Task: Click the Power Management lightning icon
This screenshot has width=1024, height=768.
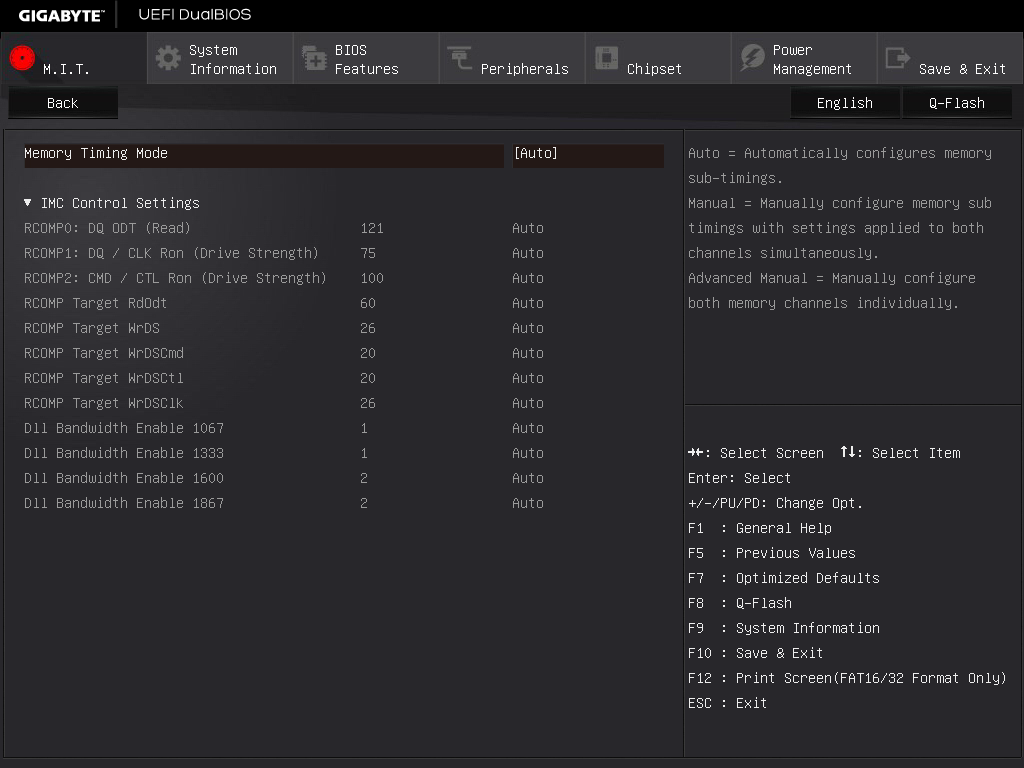Action: point(752,58)
